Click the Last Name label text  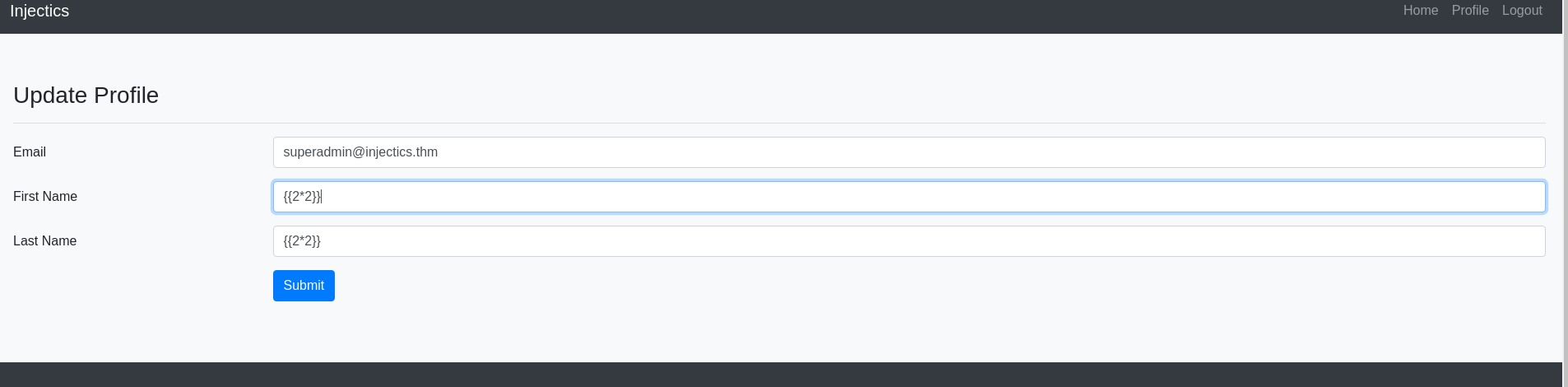45,241
